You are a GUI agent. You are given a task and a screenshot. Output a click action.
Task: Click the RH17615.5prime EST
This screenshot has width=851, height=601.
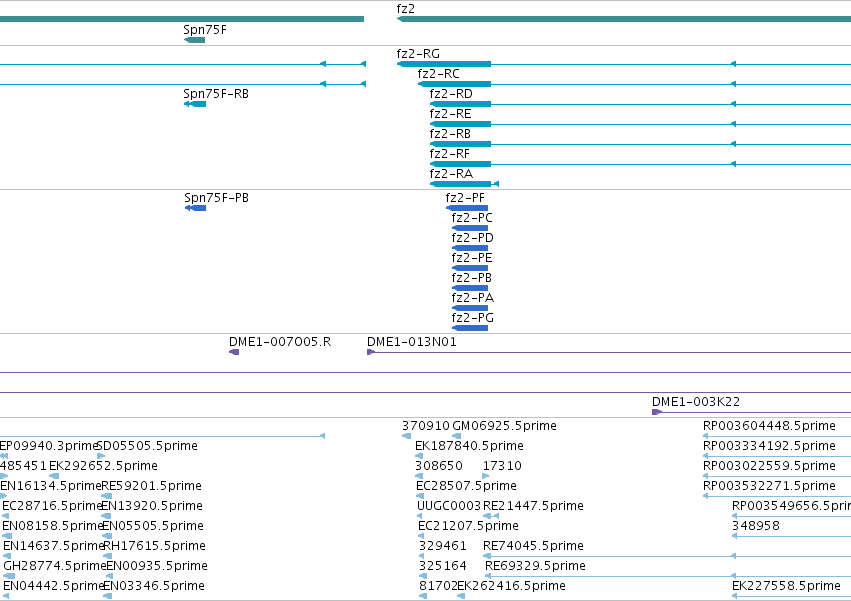(x=107, y=556)
